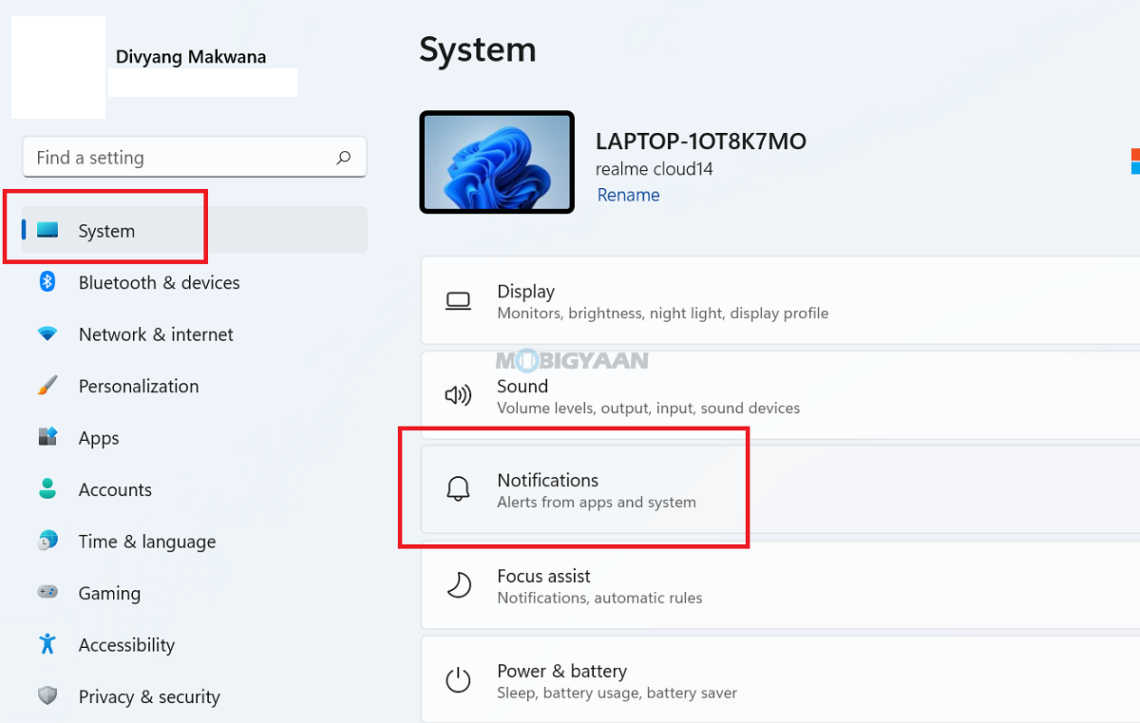Click the Rename link

pyautogui.click(x=628, y=195)
